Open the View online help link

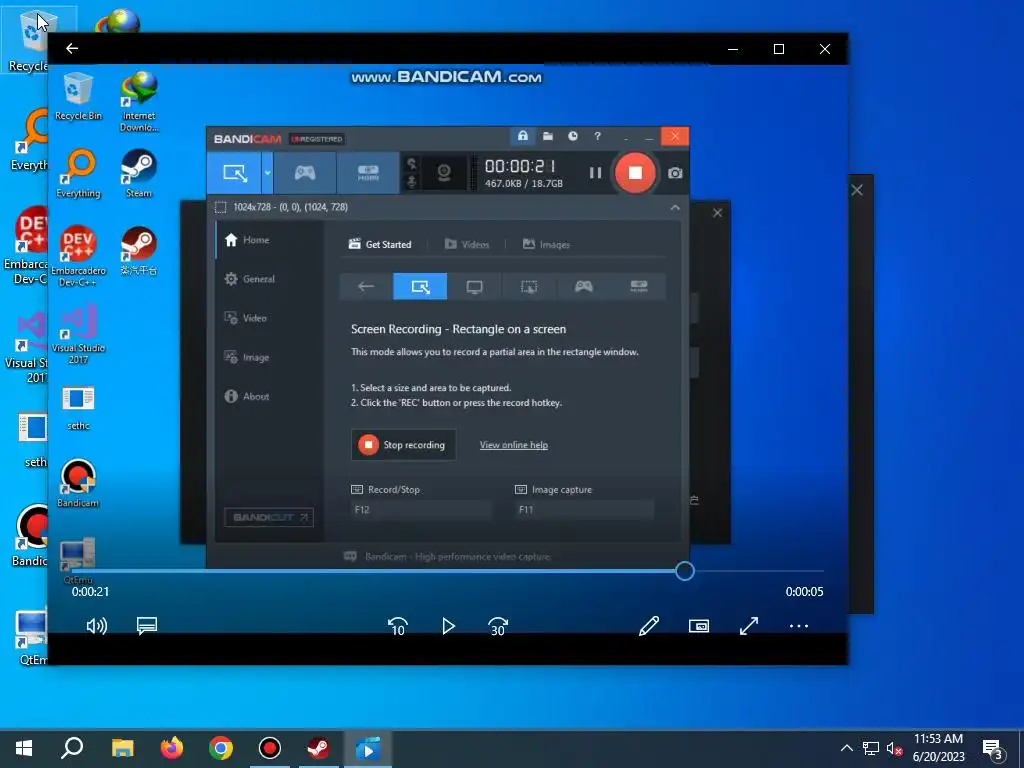(x=514, y=445)
